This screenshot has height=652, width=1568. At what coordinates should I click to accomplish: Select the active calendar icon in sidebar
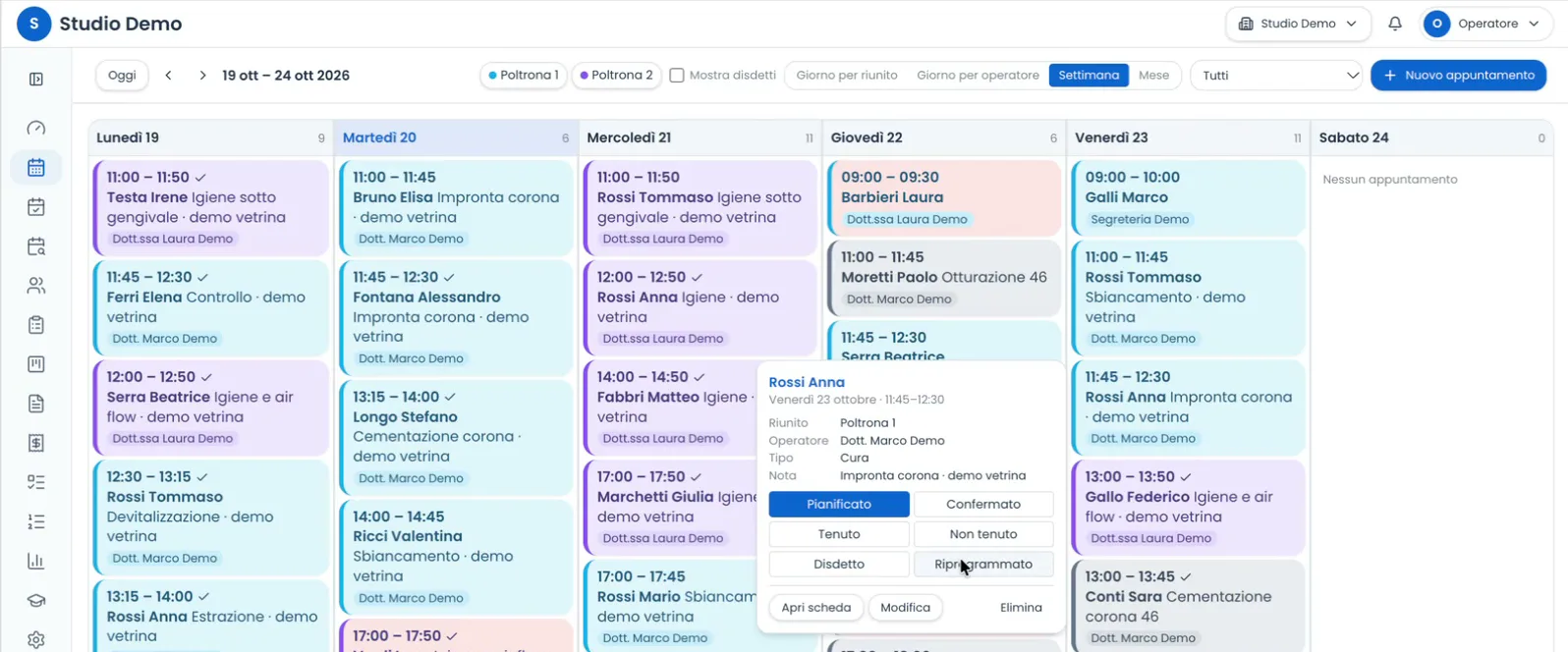click(36, 168)
